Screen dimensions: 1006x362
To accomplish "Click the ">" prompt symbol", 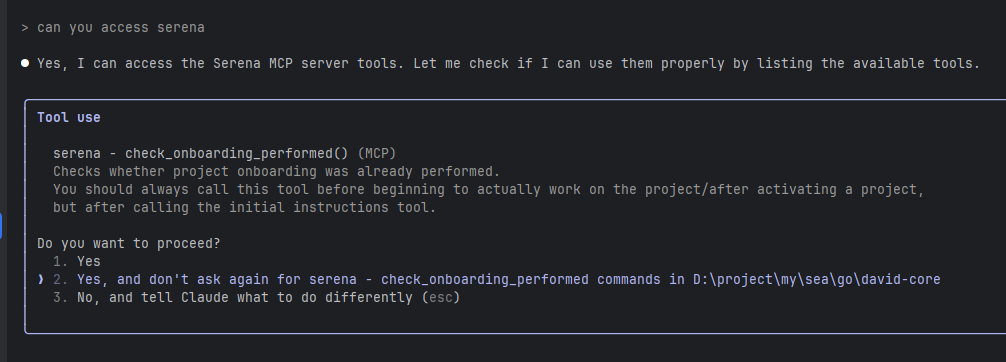I will pos(24,28).
